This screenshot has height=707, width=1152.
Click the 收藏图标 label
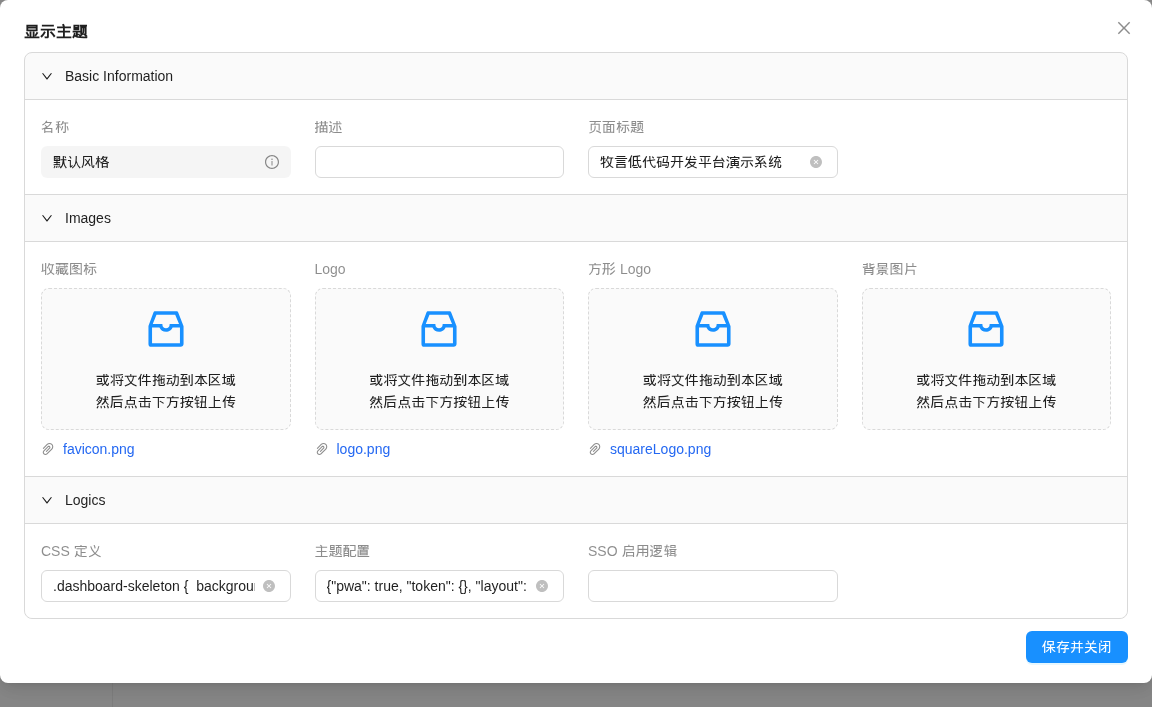(69, 269)
